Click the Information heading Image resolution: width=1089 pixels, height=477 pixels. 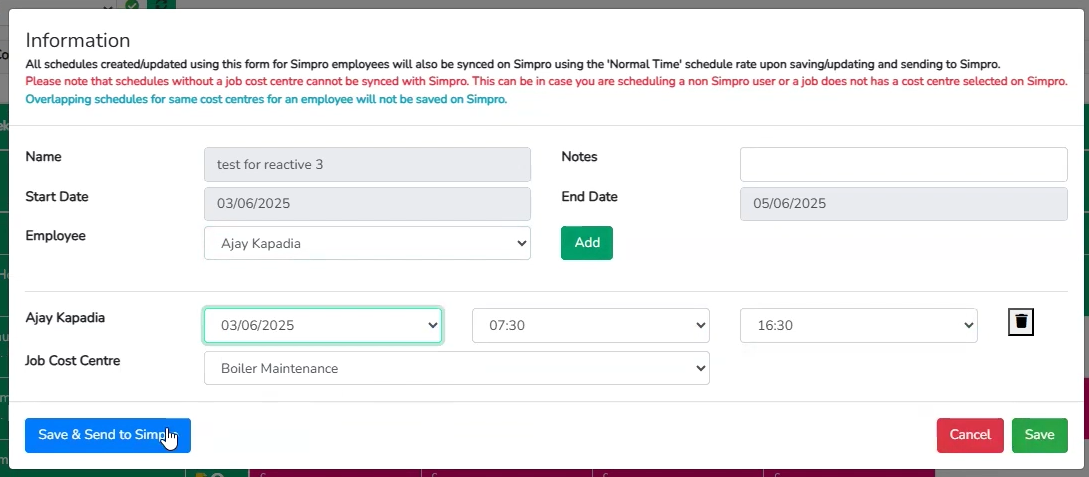pos(78,40)
